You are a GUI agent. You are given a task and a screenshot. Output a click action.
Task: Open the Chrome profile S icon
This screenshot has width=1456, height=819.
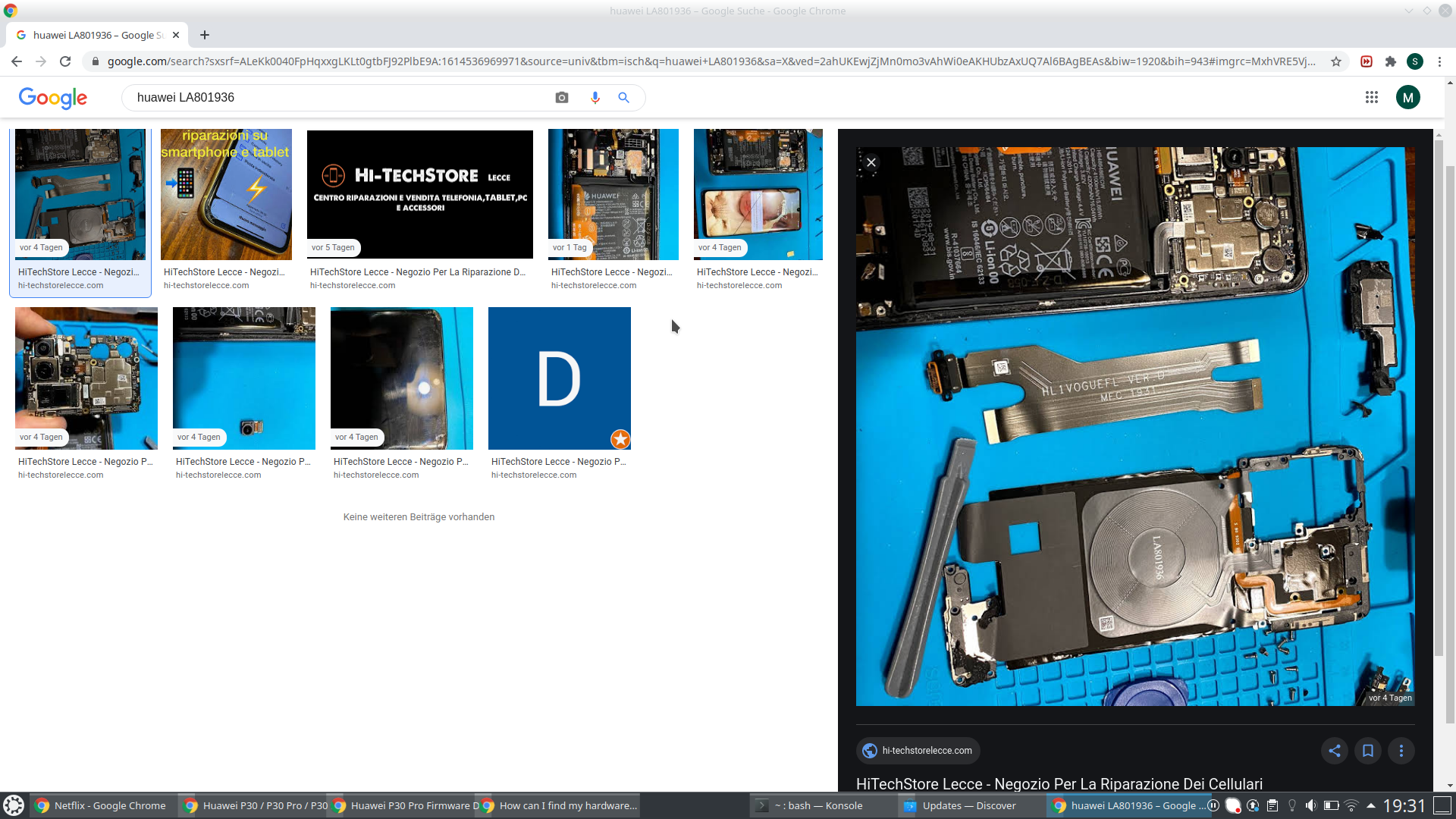click(1415, 61)
